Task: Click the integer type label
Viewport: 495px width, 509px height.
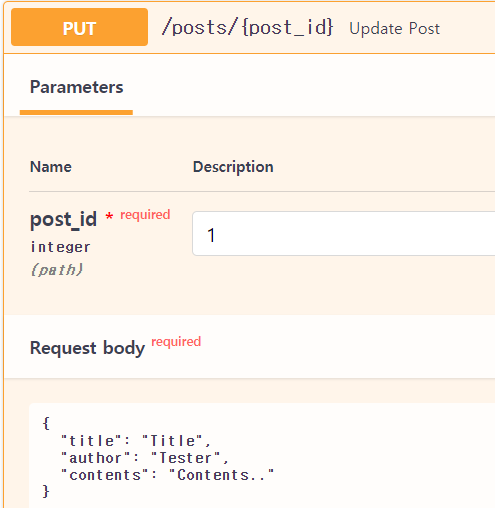Action: (x=60, y=247)
